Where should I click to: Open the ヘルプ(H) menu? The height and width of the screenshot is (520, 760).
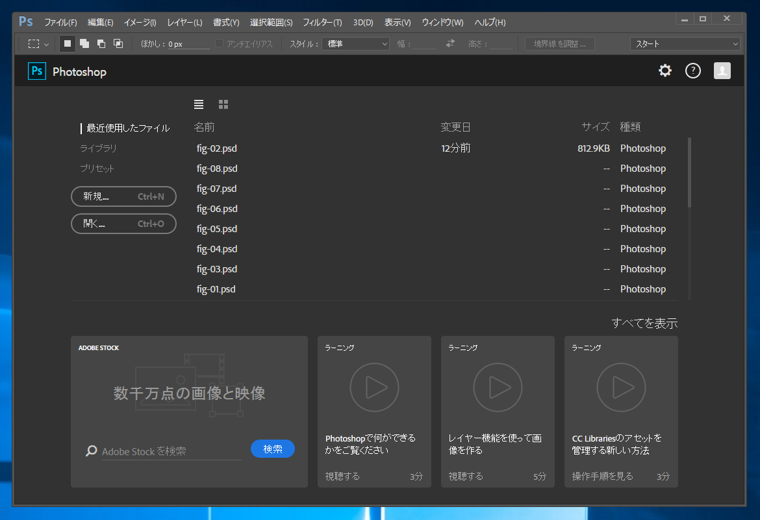[490, 22]
